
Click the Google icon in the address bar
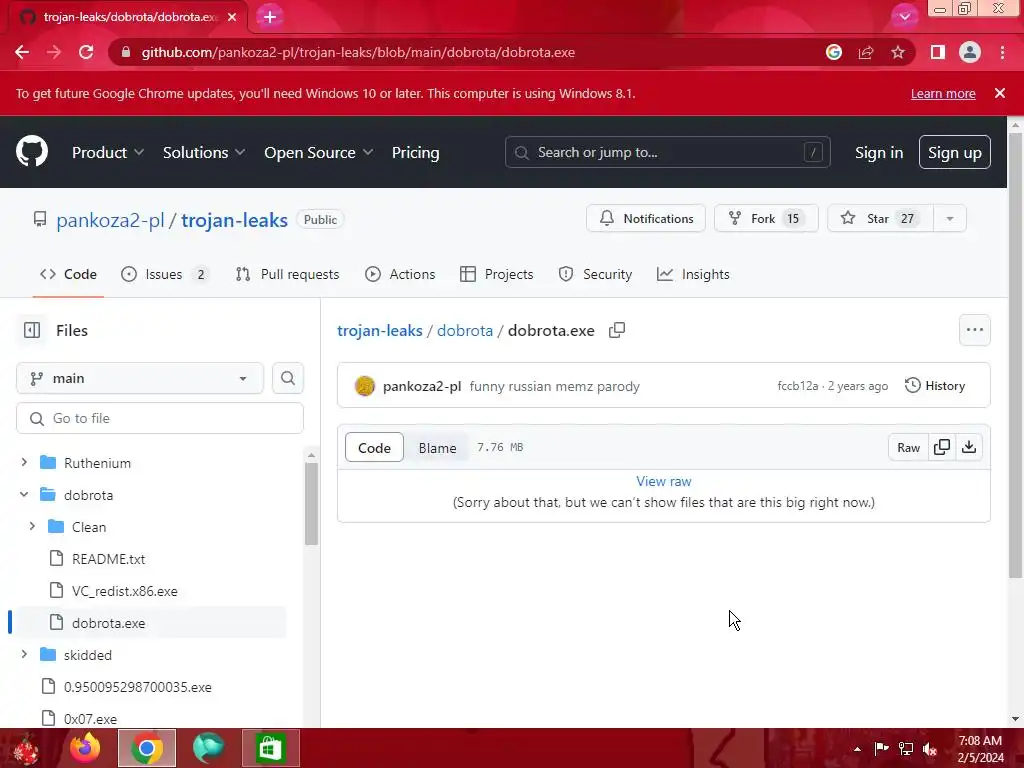[x=834, y=52]
